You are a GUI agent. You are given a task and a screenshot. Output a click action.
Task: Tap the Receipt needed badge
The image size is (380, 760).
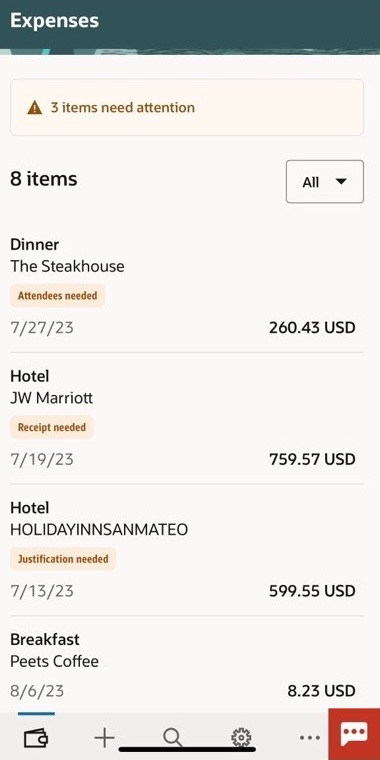[x=52, y=428]
